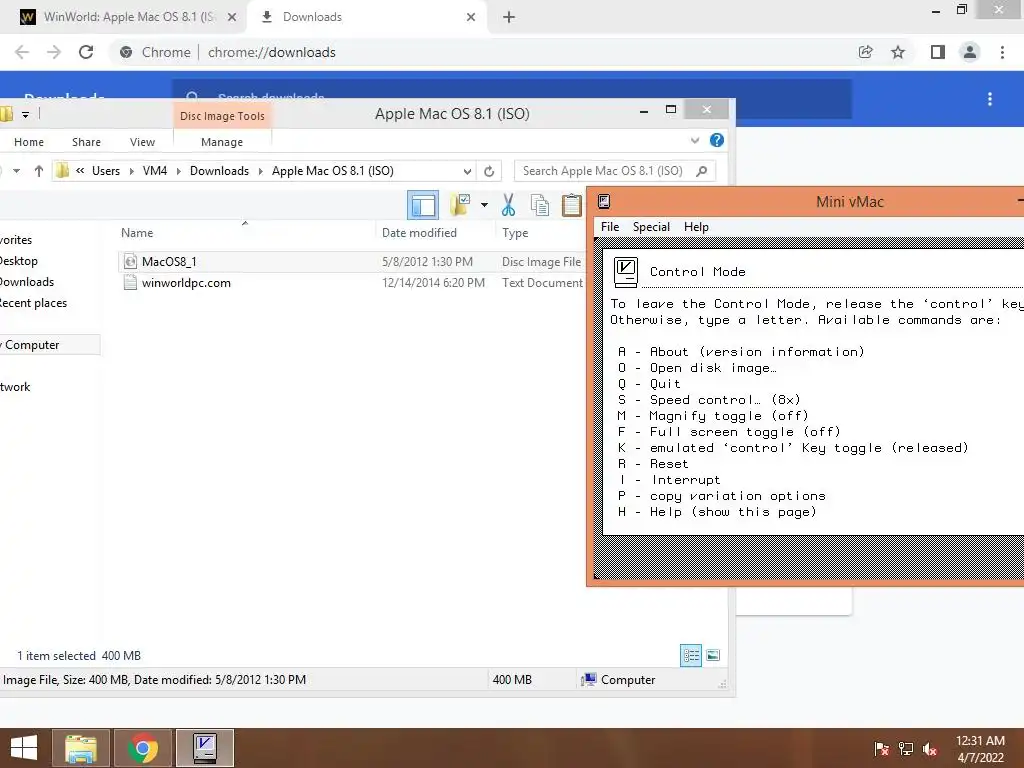Viewport: 1024px width, 768px height.
Task: Open recent locations dropdown in Explorer
Action: [16, 171]
